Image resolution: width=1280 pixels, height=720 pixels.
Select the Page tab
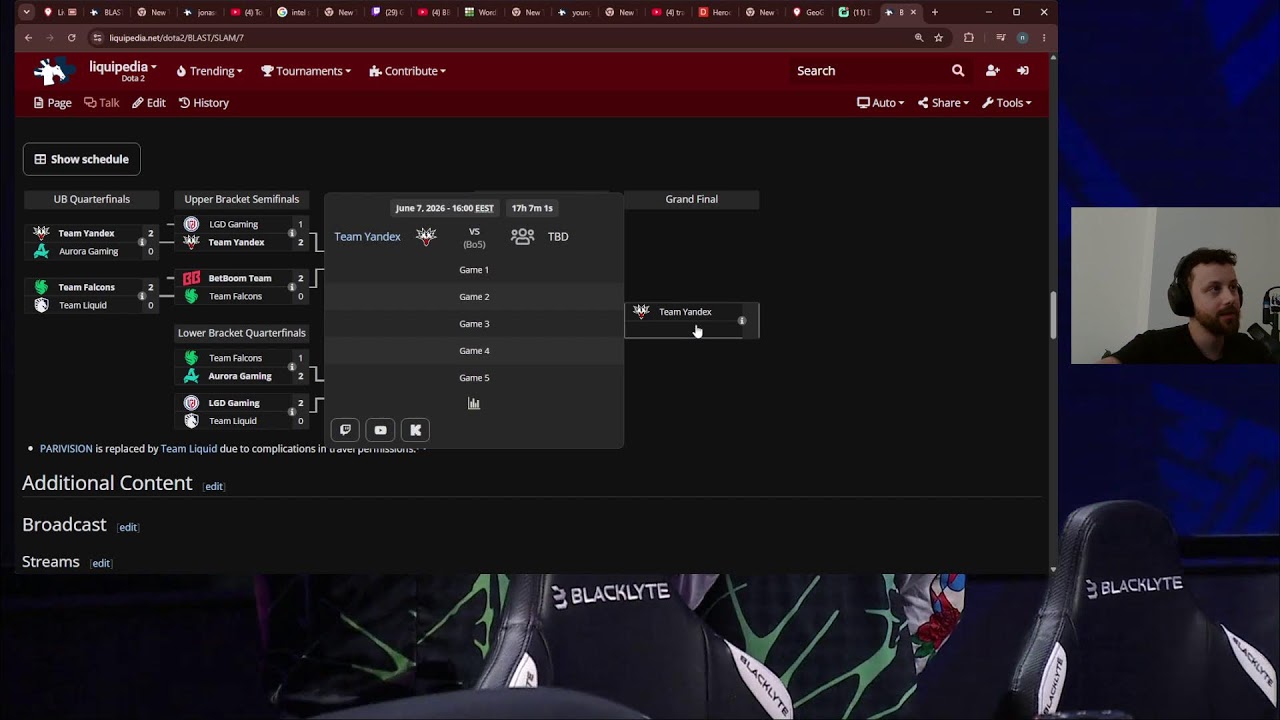click(52, 103)
